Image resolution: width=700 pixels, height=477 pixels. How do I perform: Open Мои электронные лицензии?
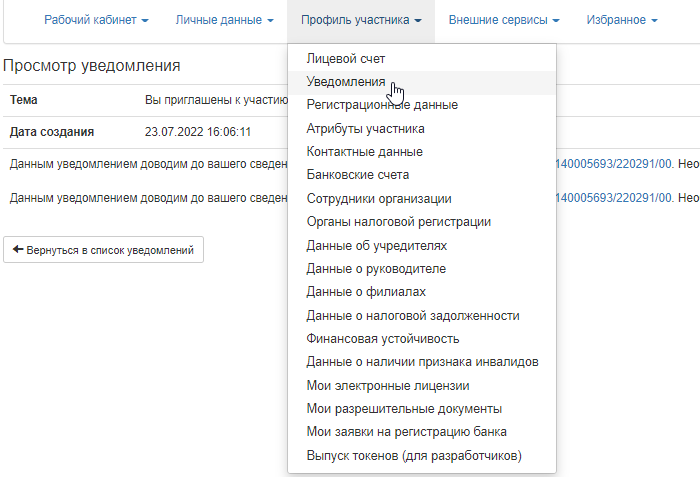tap(388, 385)
